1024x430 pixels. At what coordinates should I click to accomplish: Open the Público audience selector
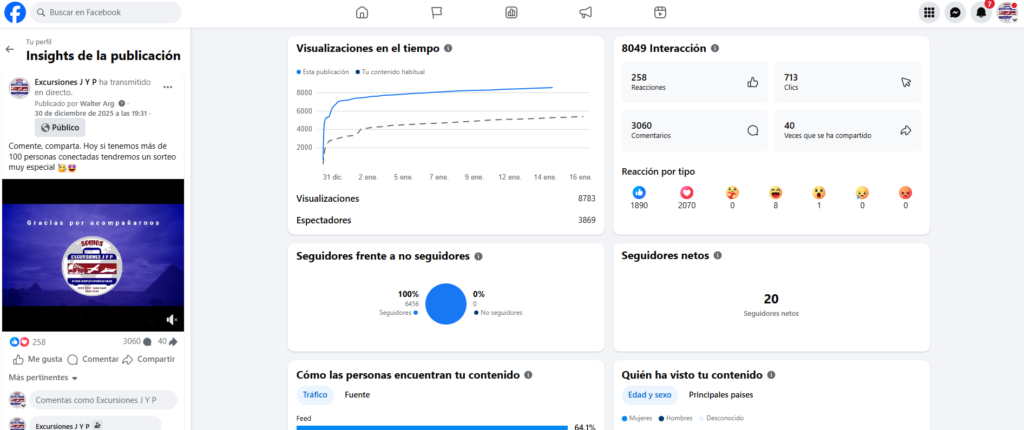click(x=60, y=127)
